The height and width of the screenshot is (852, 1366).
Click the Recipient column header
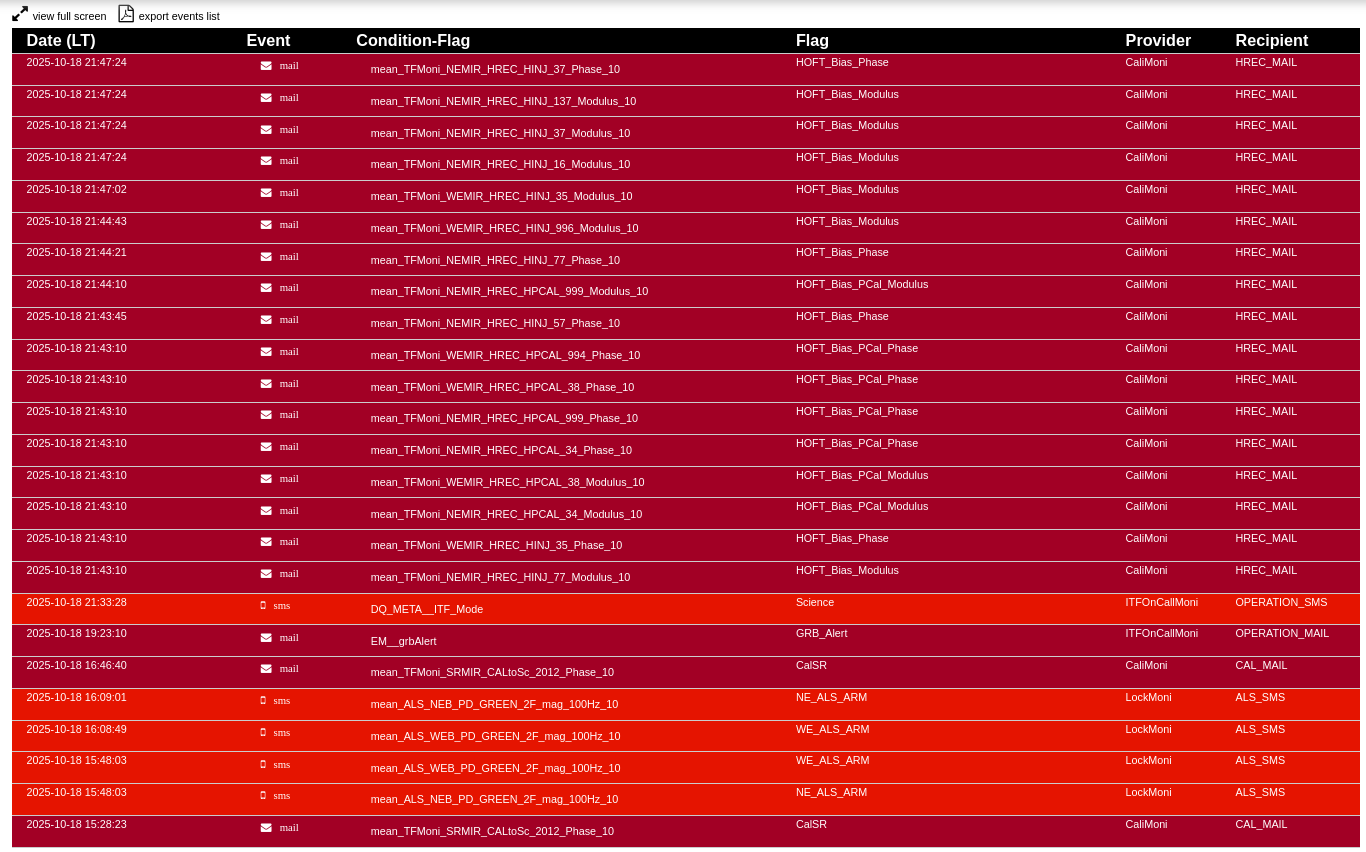point(1271,41)
